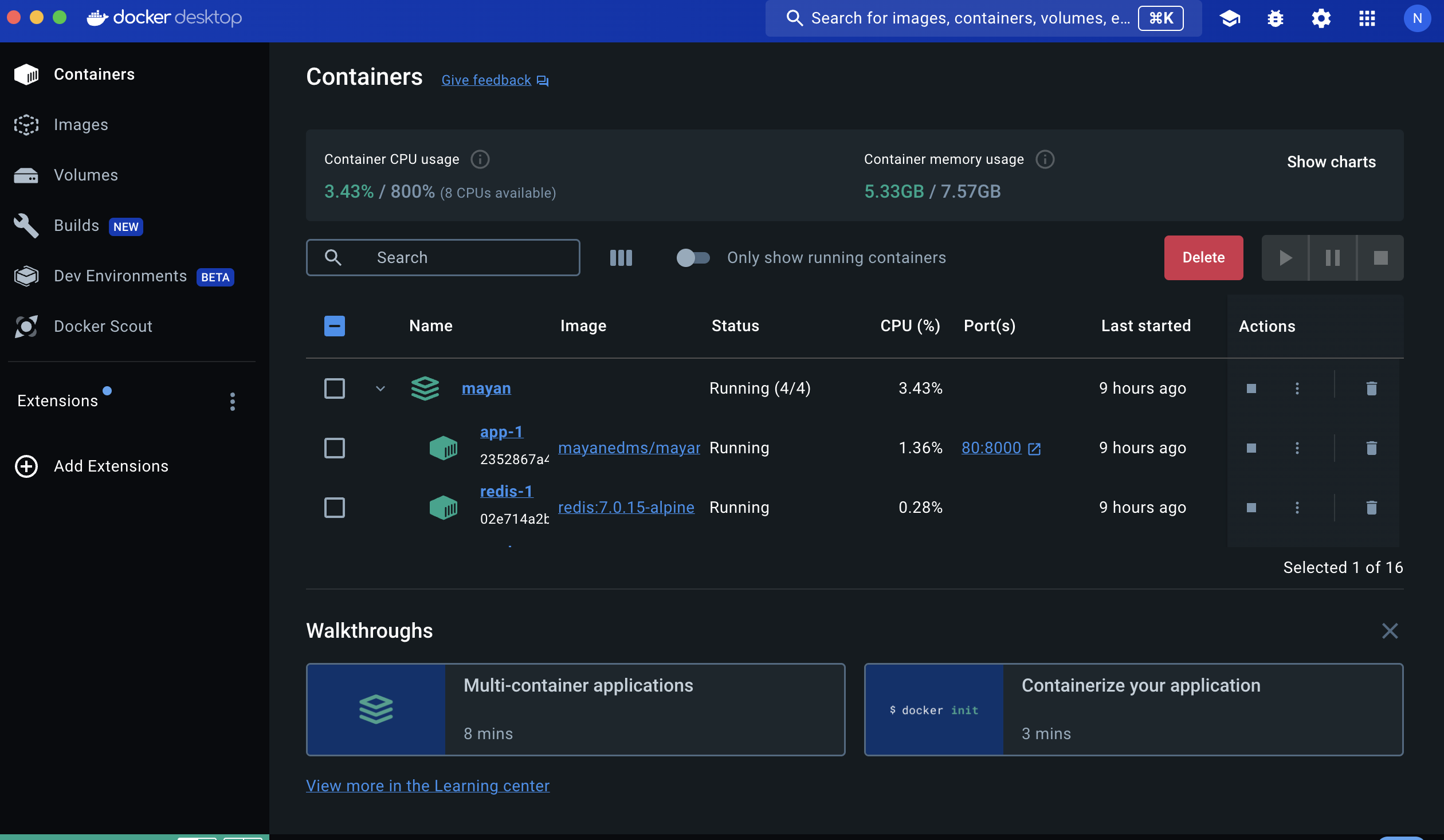The image size is (1444, 840).
Task: Click the memory usage info icon
Action: (1045, 159)
